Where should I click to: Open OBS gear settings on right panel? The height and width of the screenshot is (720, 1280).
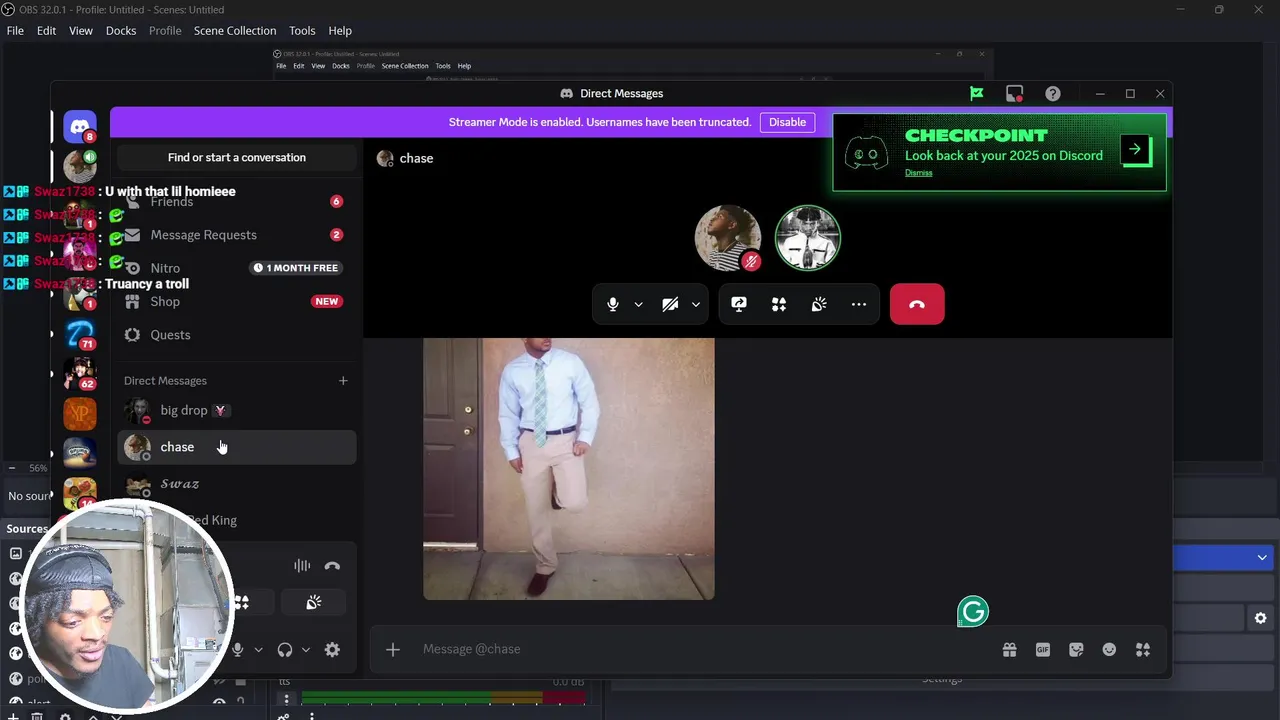[1261, 619]
